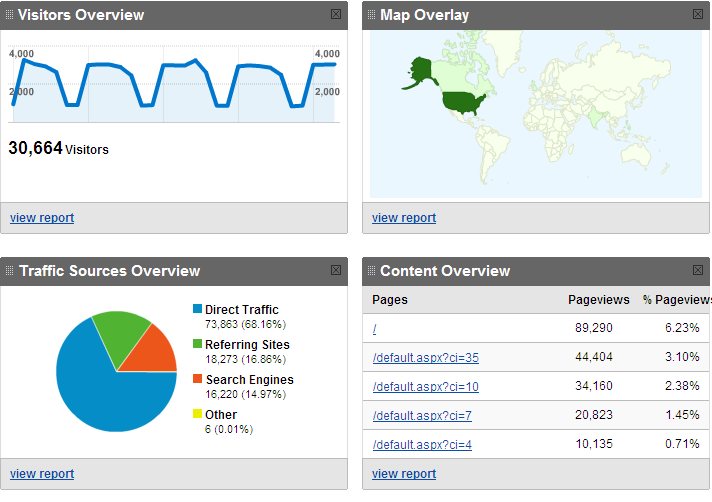Screen dimensions: 712x502
Task: Click the 44,404 pageviews cell
Action: (593, 357)
